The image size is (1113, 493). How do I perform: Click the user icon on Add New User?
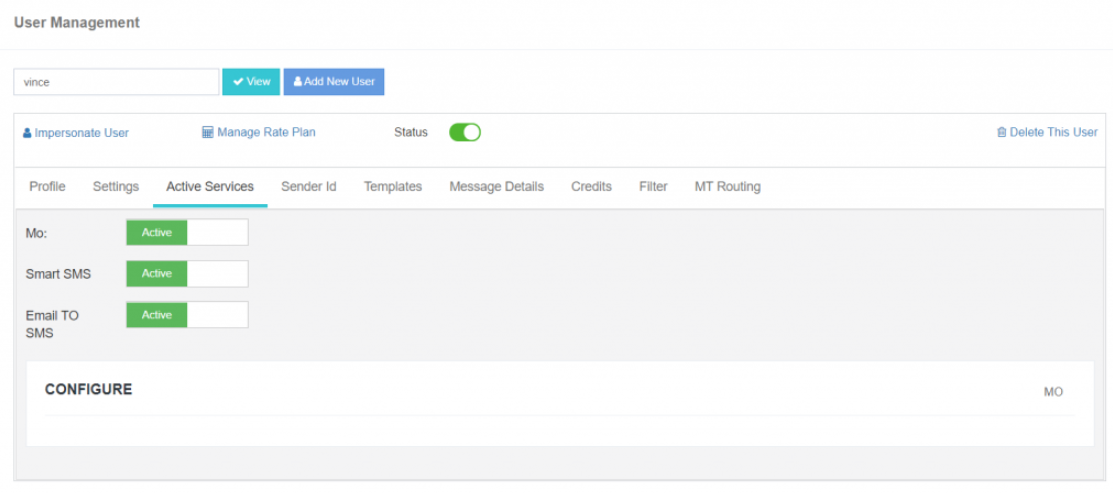[298, 82]
